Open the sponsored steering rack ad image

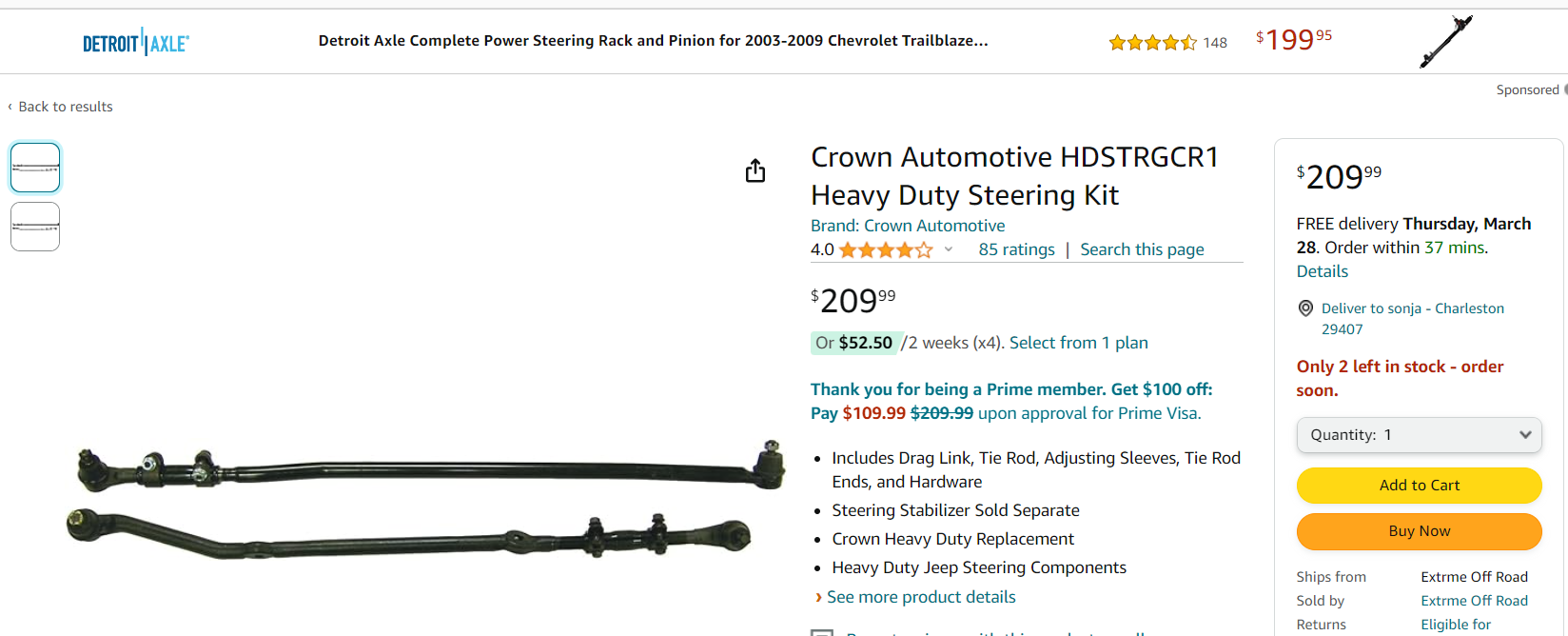pyautogui.click(x=1445, y=42)
